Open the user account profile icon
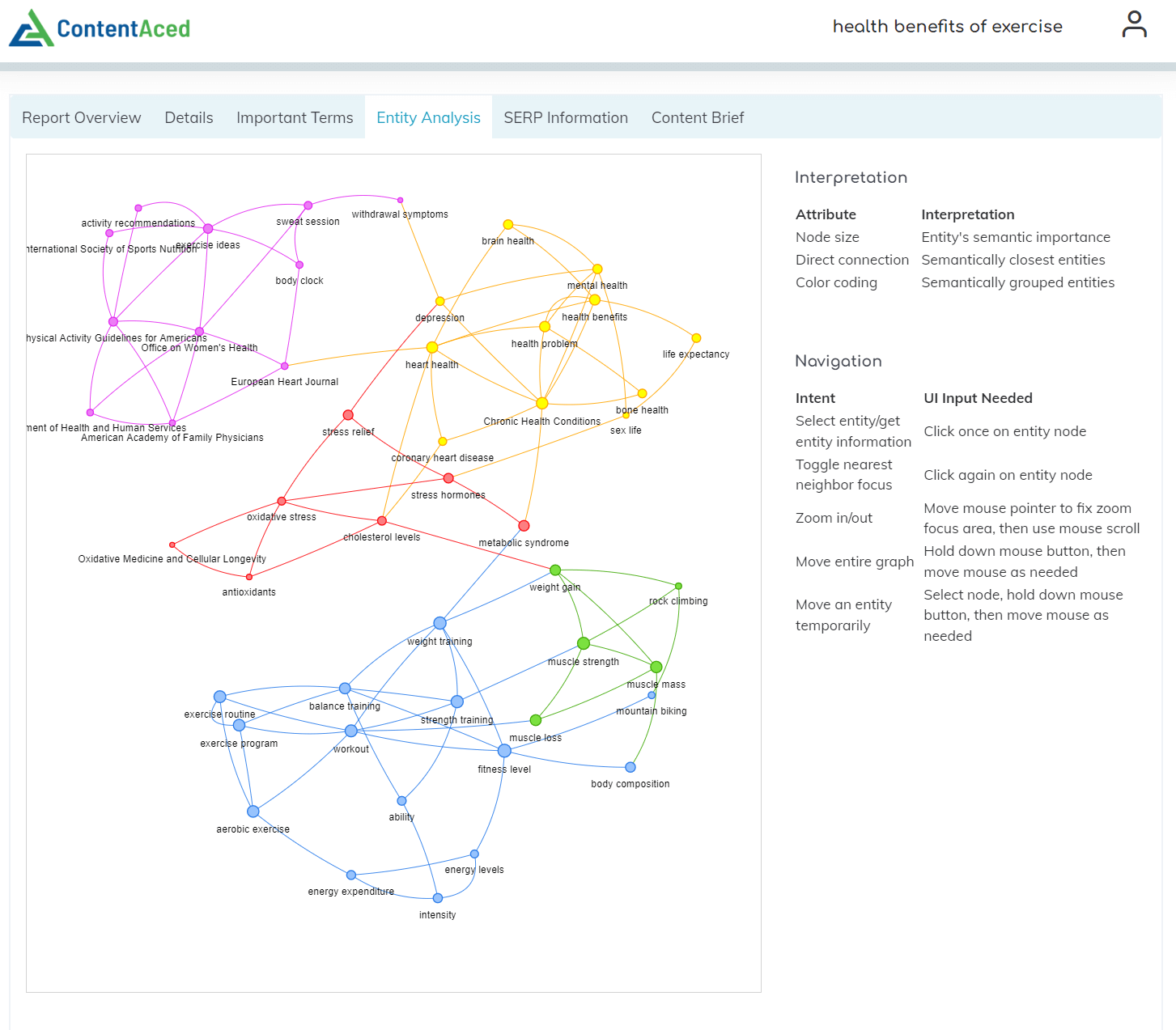This screenshot has width=1176, height=1030. click(x=1134, y=24)
